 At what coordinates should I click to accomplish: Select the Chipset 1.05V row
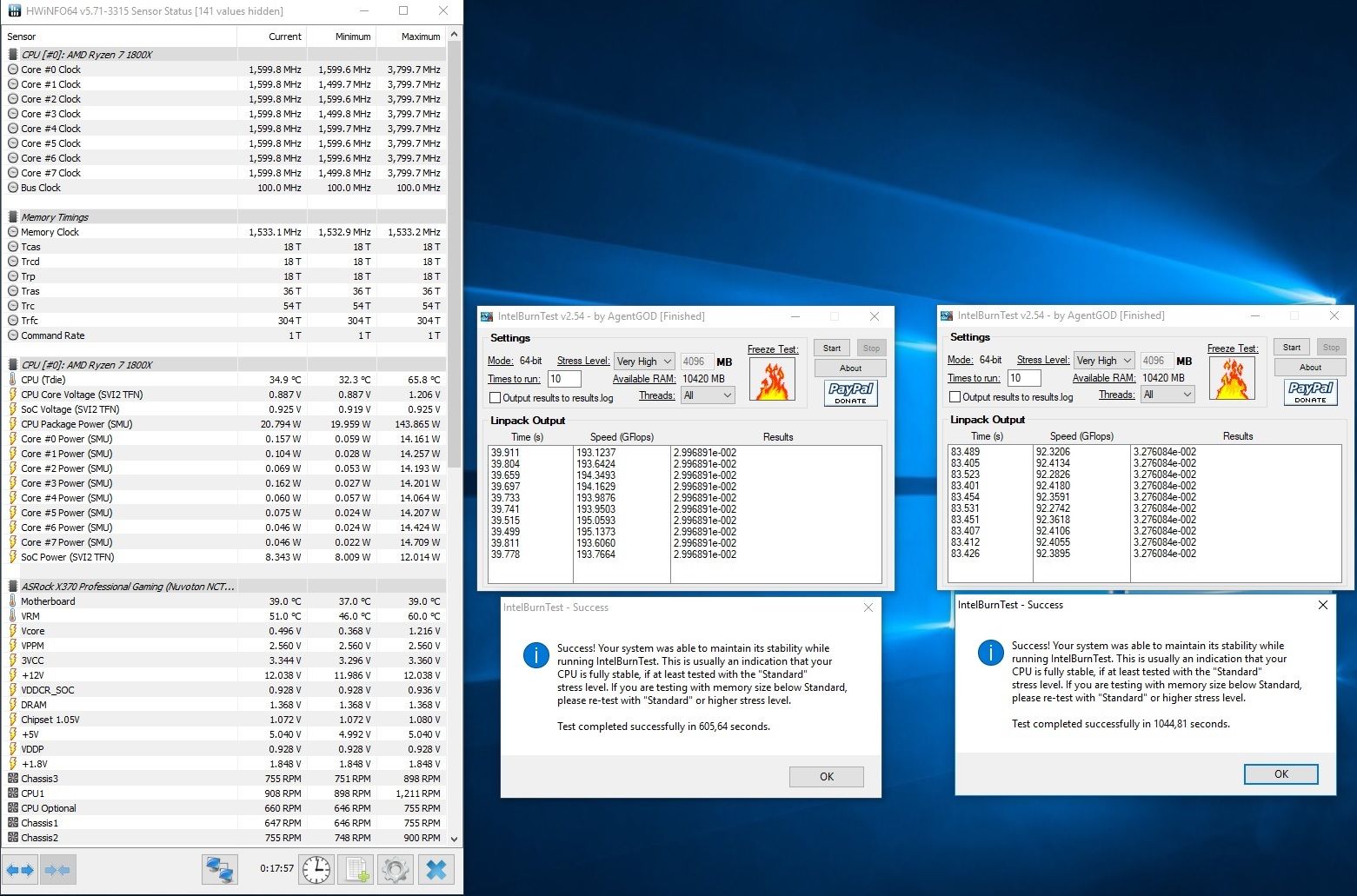[224, 720]
